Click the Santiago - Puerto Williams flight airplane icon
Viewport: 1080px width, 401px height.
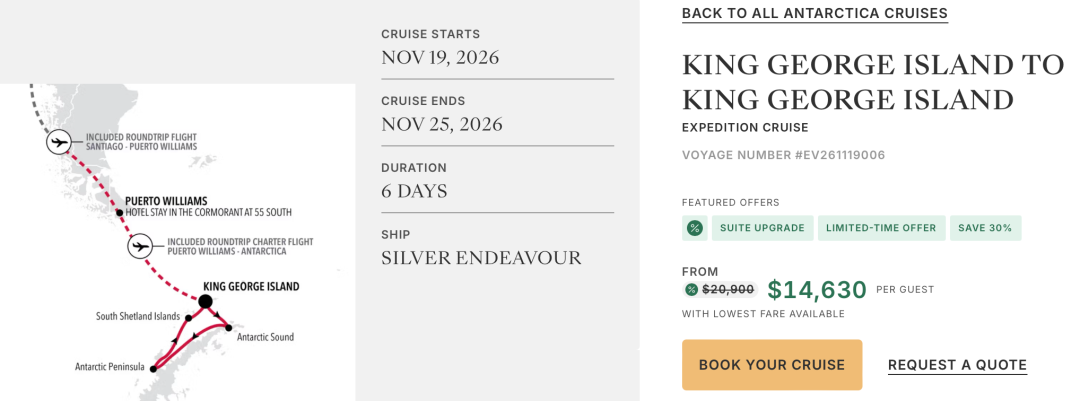coord(59,142)
